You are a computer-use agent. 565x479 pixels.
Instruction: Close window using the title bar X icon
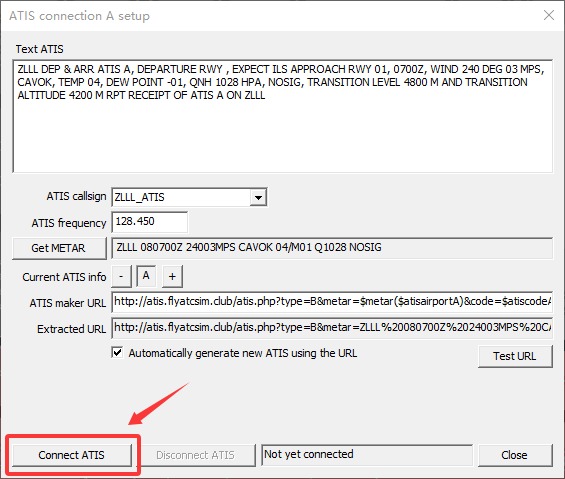point(549,15)
